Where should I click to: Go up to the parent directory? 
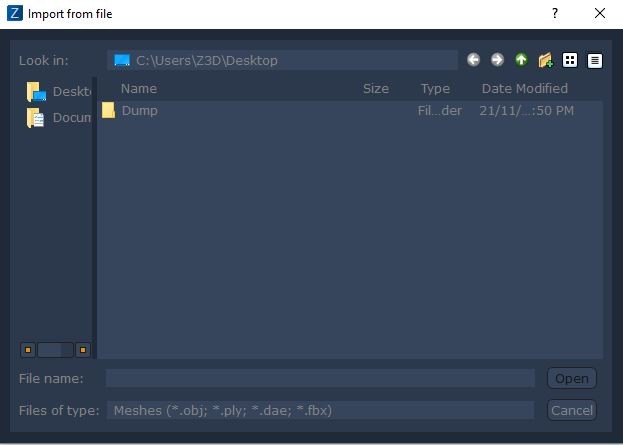(x=521, y=60)
